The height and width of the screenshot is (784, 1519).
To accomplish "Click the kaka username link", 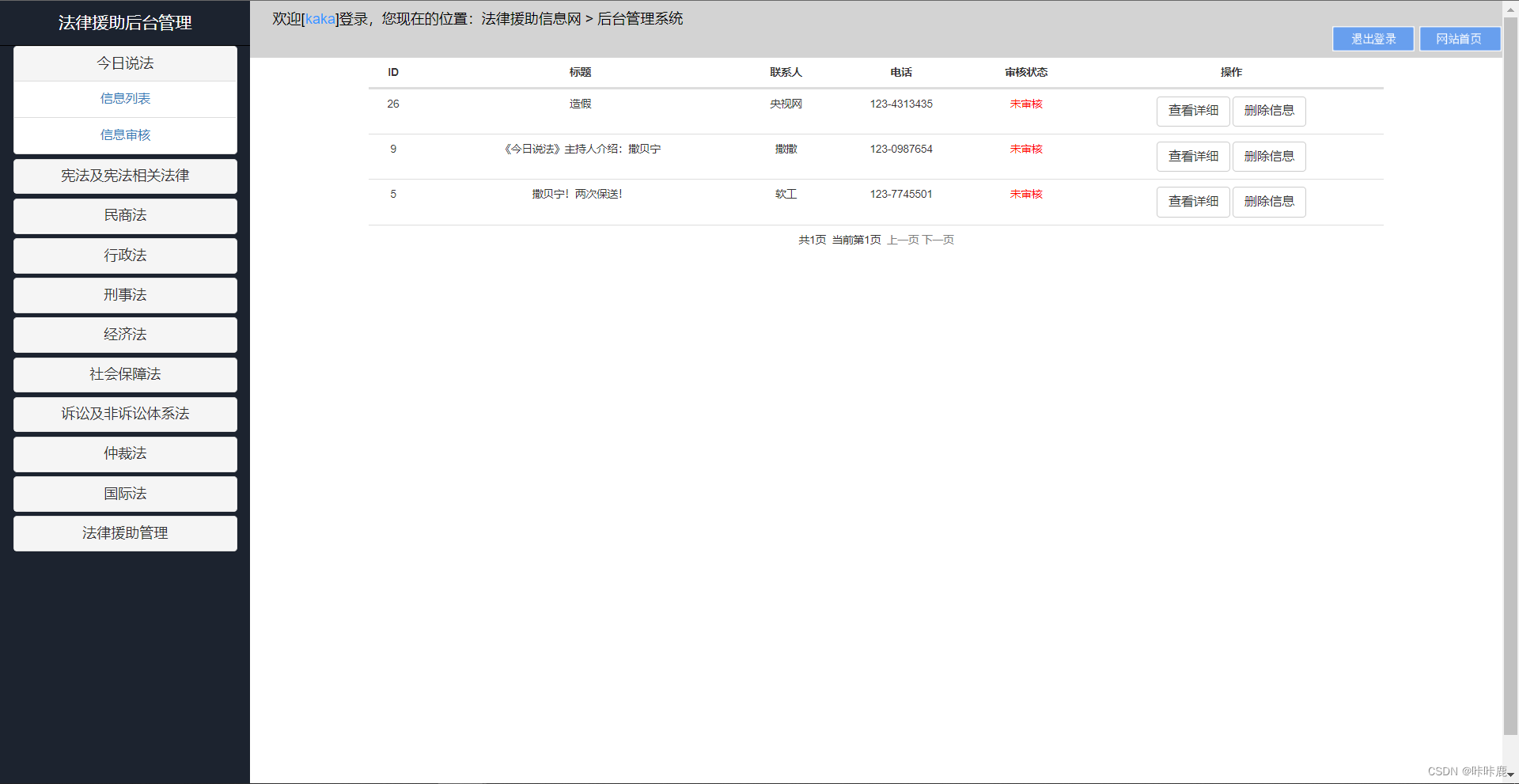I will tap(320, 18).
